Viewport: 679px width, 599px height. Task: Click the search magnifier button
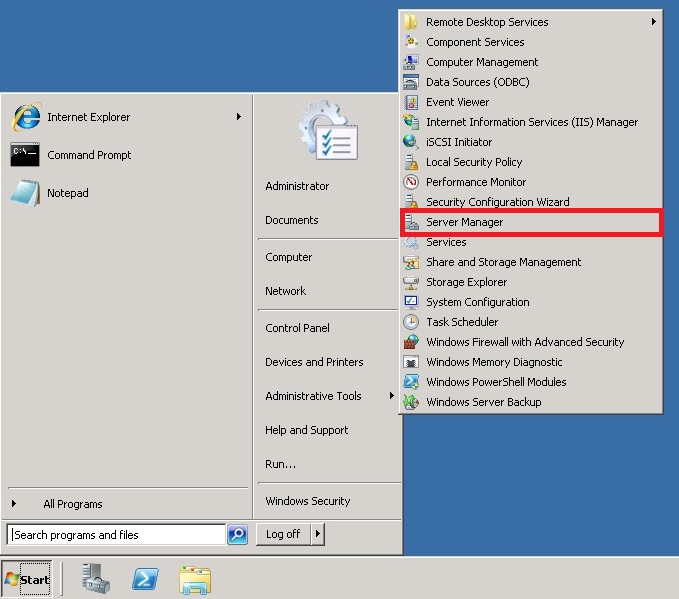pyautogui.click(x=237, y=534)
